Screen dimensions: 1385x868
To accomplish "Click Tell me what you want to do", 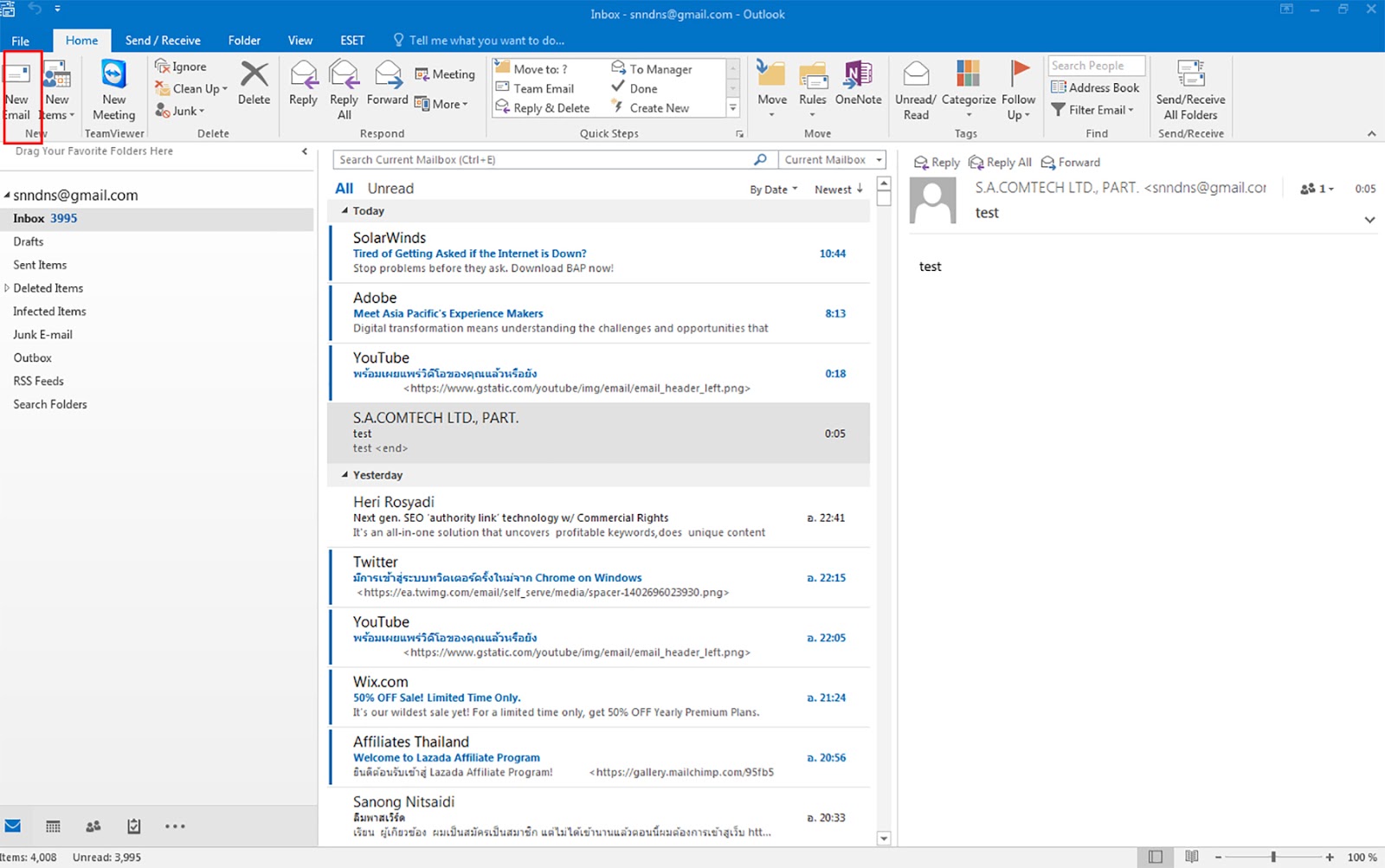I will (x=479, y=41).
